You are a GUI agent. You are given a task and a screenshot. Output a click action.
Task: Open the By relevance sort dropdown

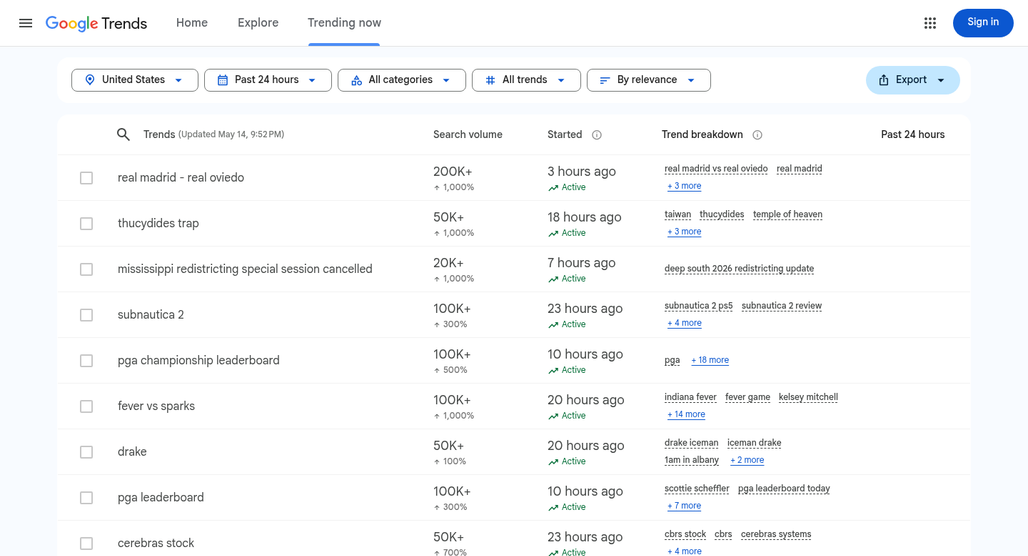[x=648, y=80]
